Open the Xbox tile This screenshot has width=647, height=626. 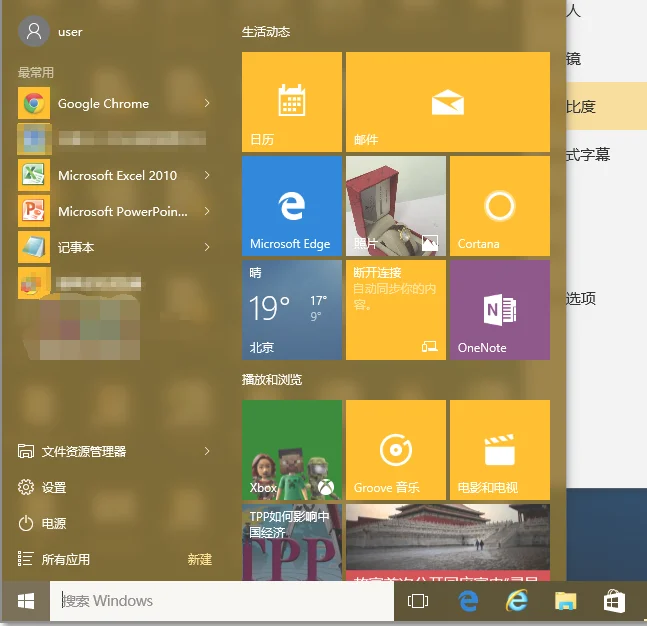point(292,450)
